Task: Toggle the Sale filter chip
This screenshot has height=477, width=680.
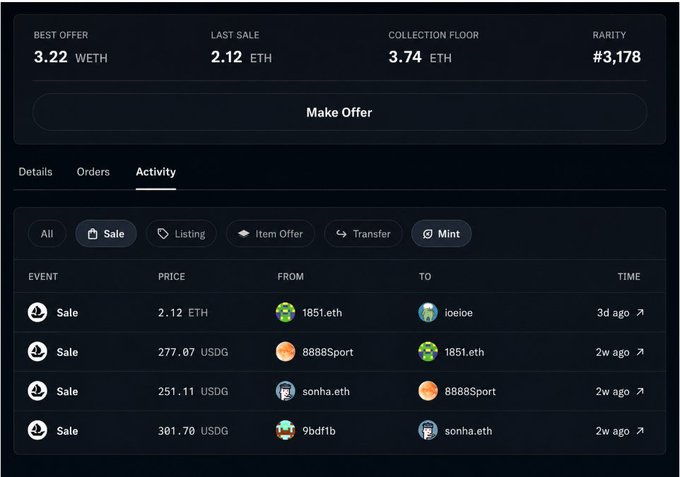Action: coord(106,234)
